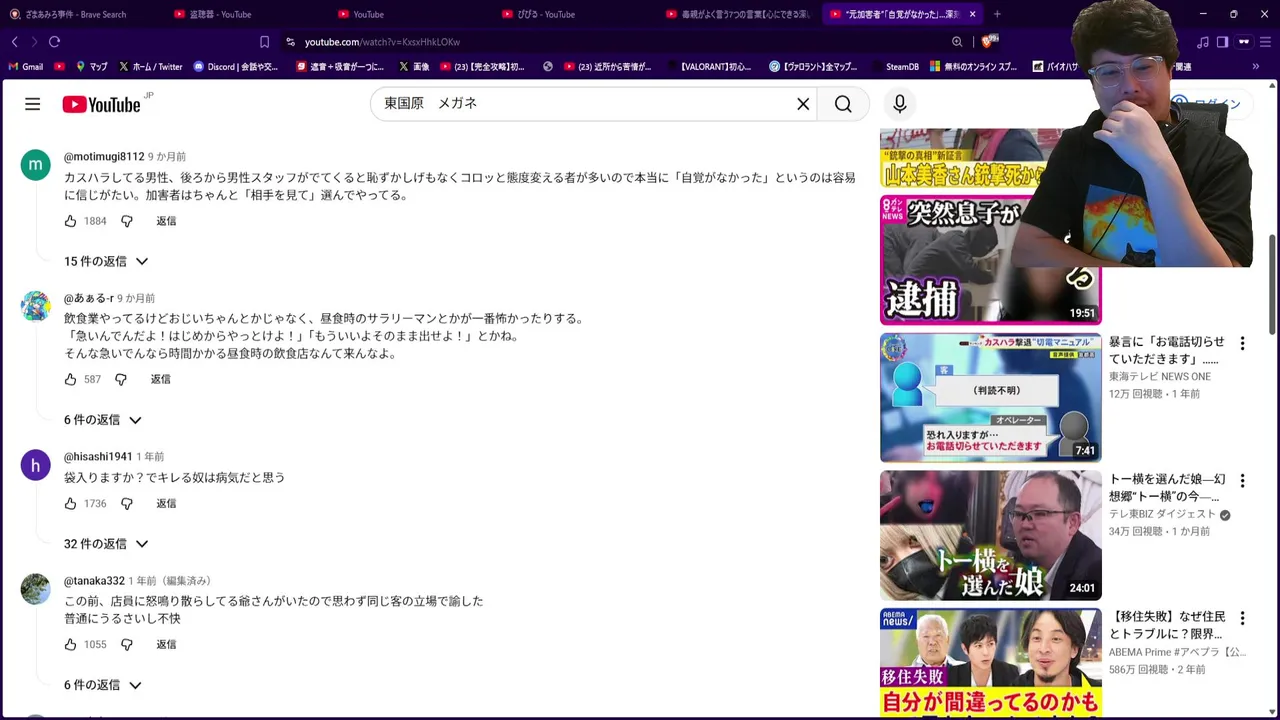Viewport: 1280px width, 720px height.
Task: Dislike the comment by @ああるｰr
Action: pyautogui.click(x=121, y=379)
